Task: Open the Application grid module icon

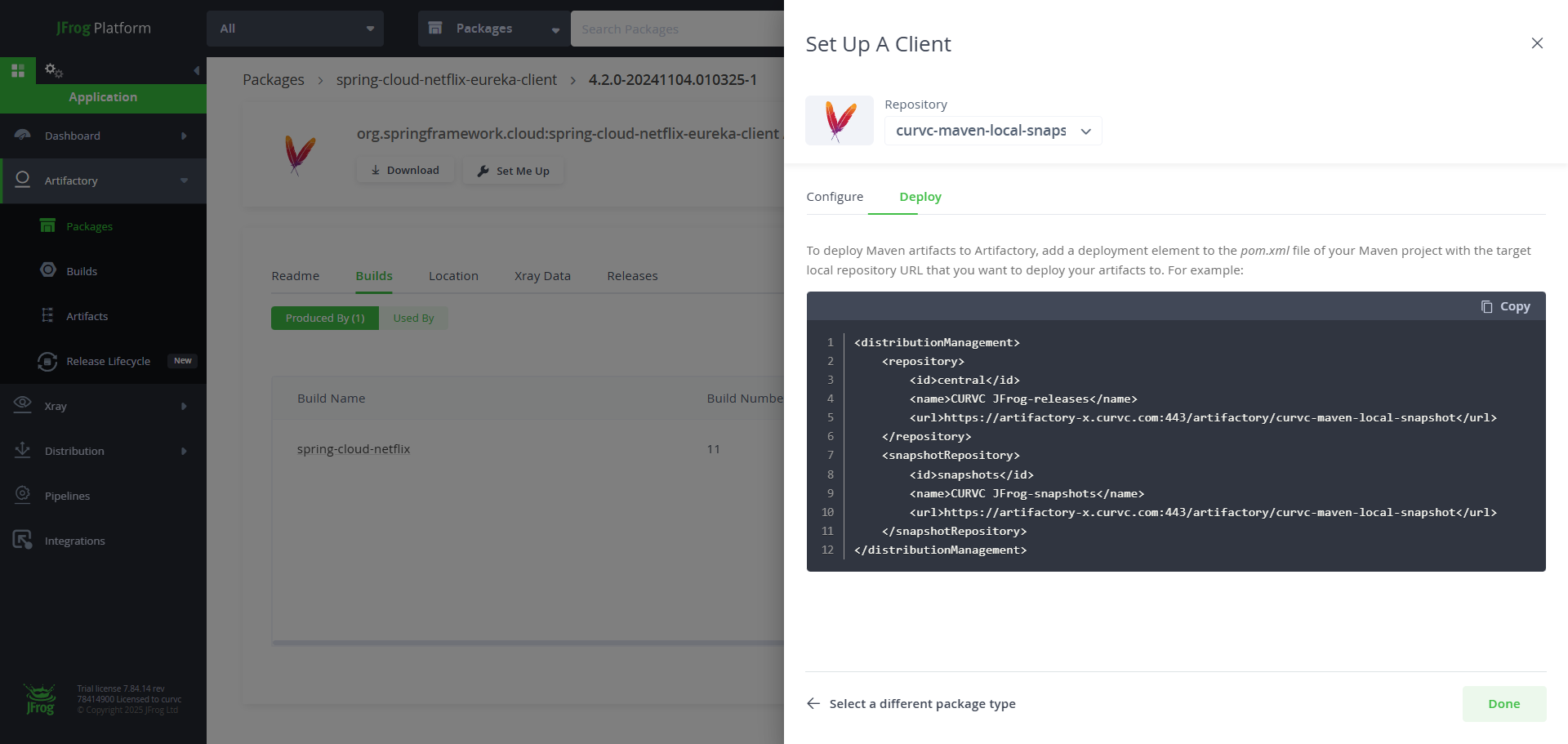Action: pyautogui.click(x=18, y=70)
